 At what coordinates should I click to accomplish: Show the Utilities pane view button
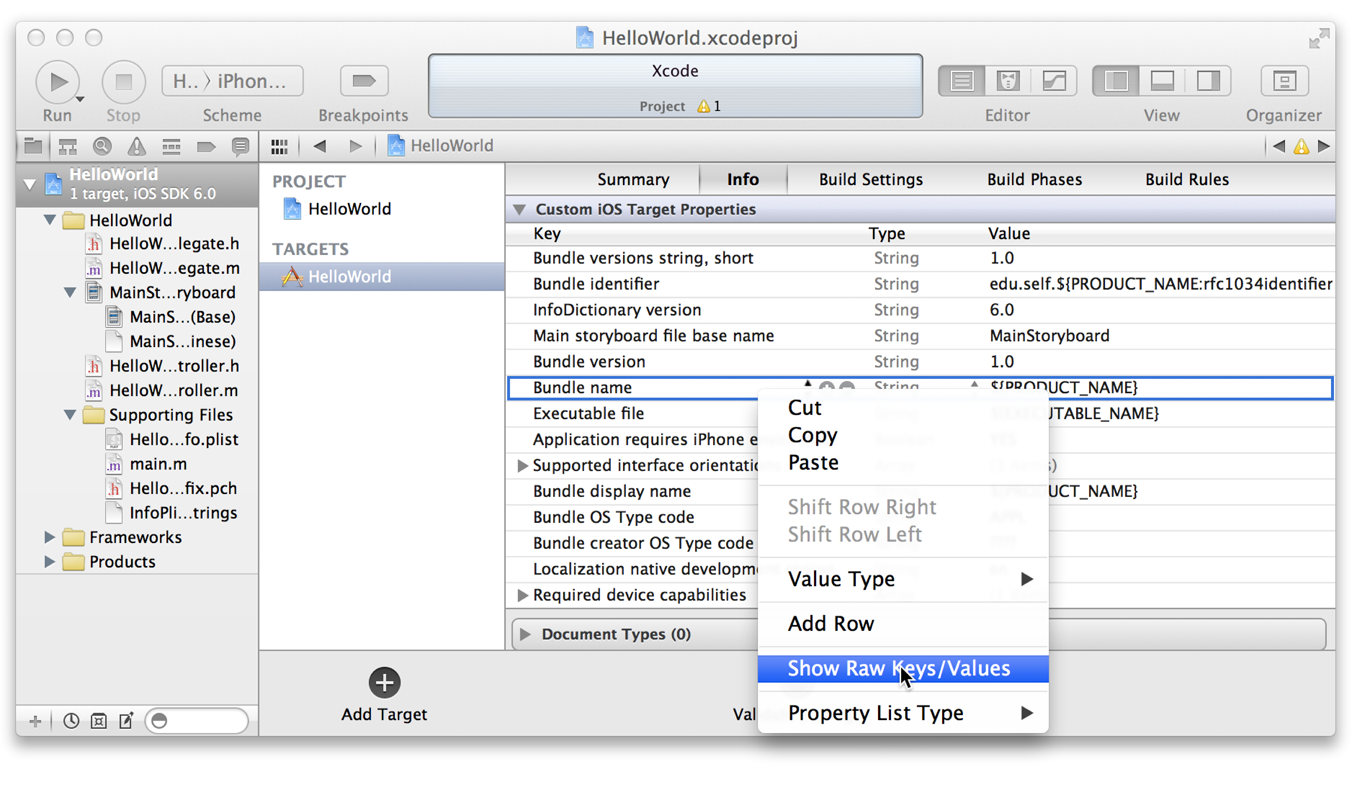point(1208,82)
